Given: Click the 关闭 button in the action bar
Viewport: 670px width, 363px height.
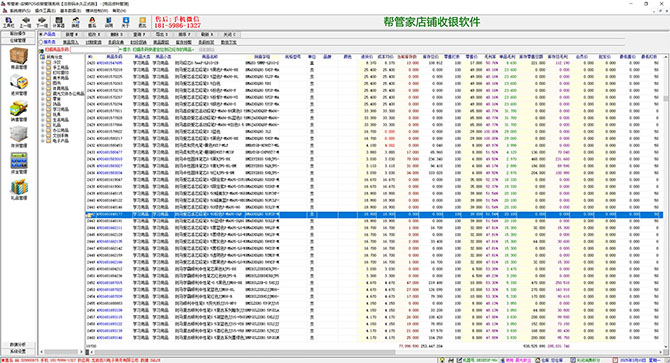Looking at the screenshot, I should click(x=229, y=34).
